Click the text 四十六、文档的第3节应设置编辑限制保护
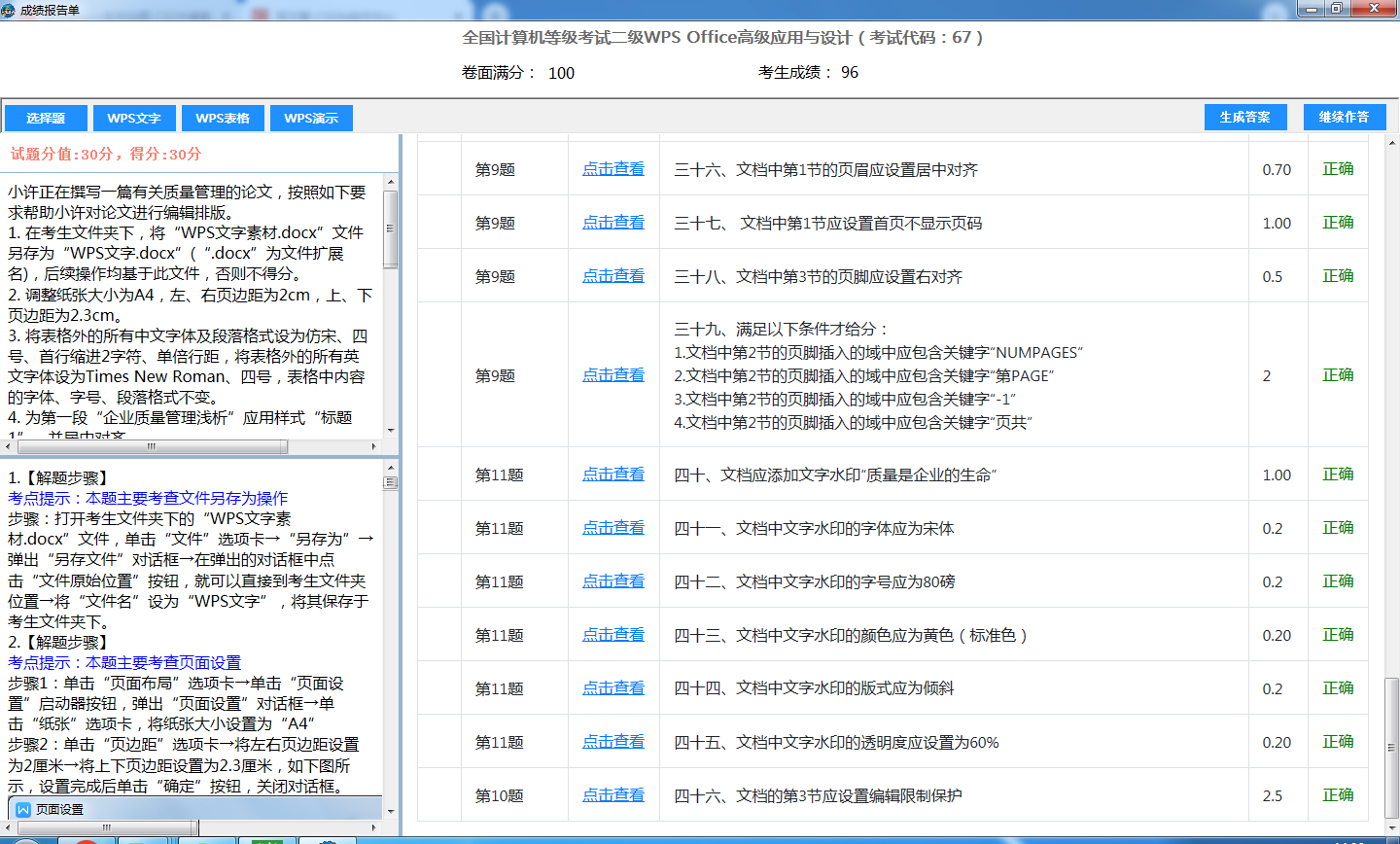Image resolution: width=1400 pixels, height=844 pixels. tap(819, 795)
